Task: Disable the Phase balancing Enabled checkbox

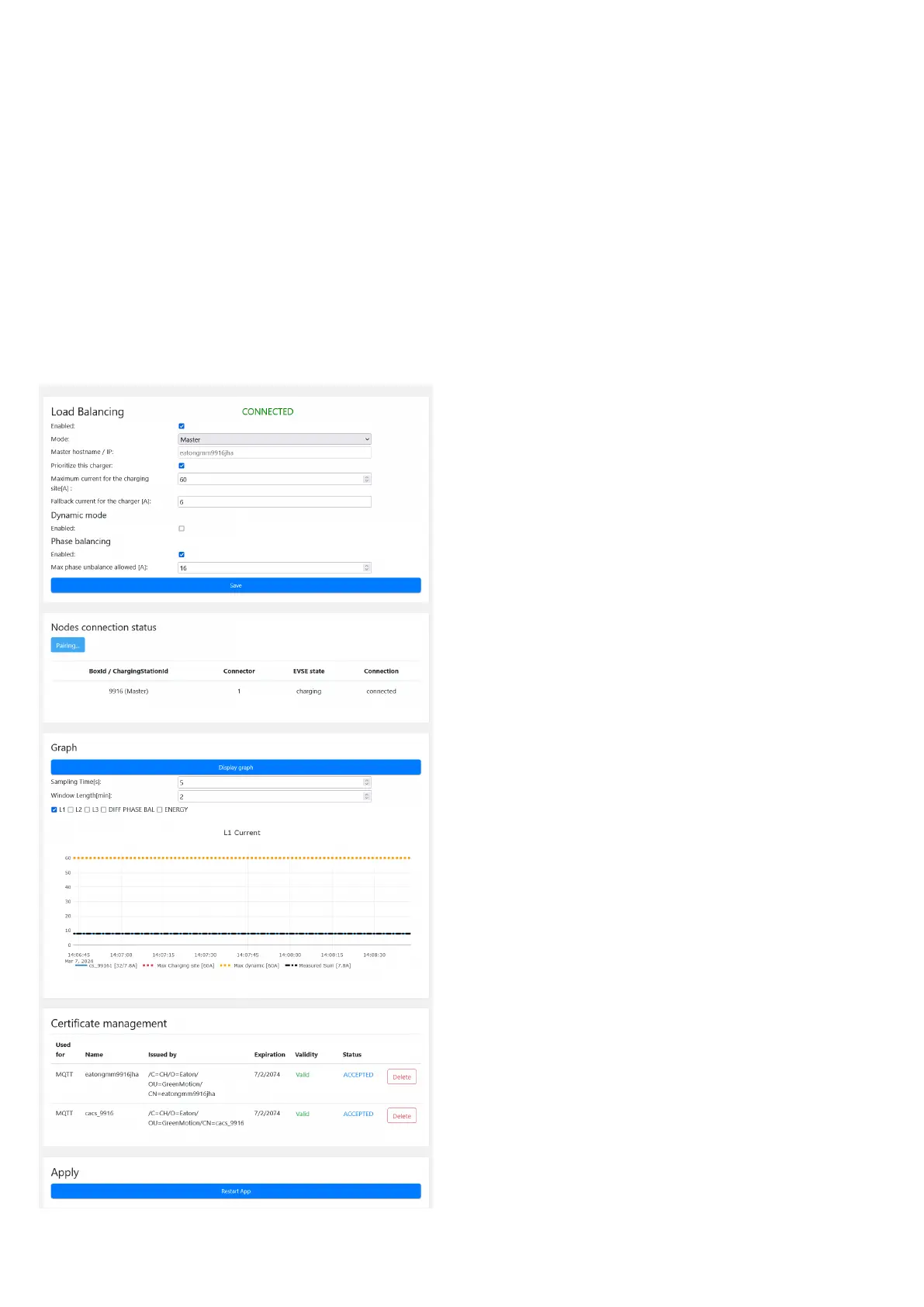Action: click(x=182, y=555)
